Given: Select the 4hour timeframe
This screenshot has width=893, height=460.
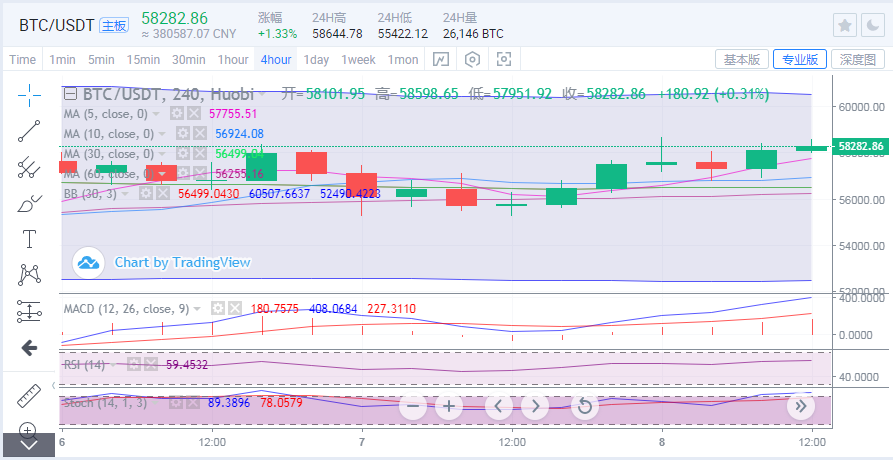Looking at the screenshot, I should point(276,60).
